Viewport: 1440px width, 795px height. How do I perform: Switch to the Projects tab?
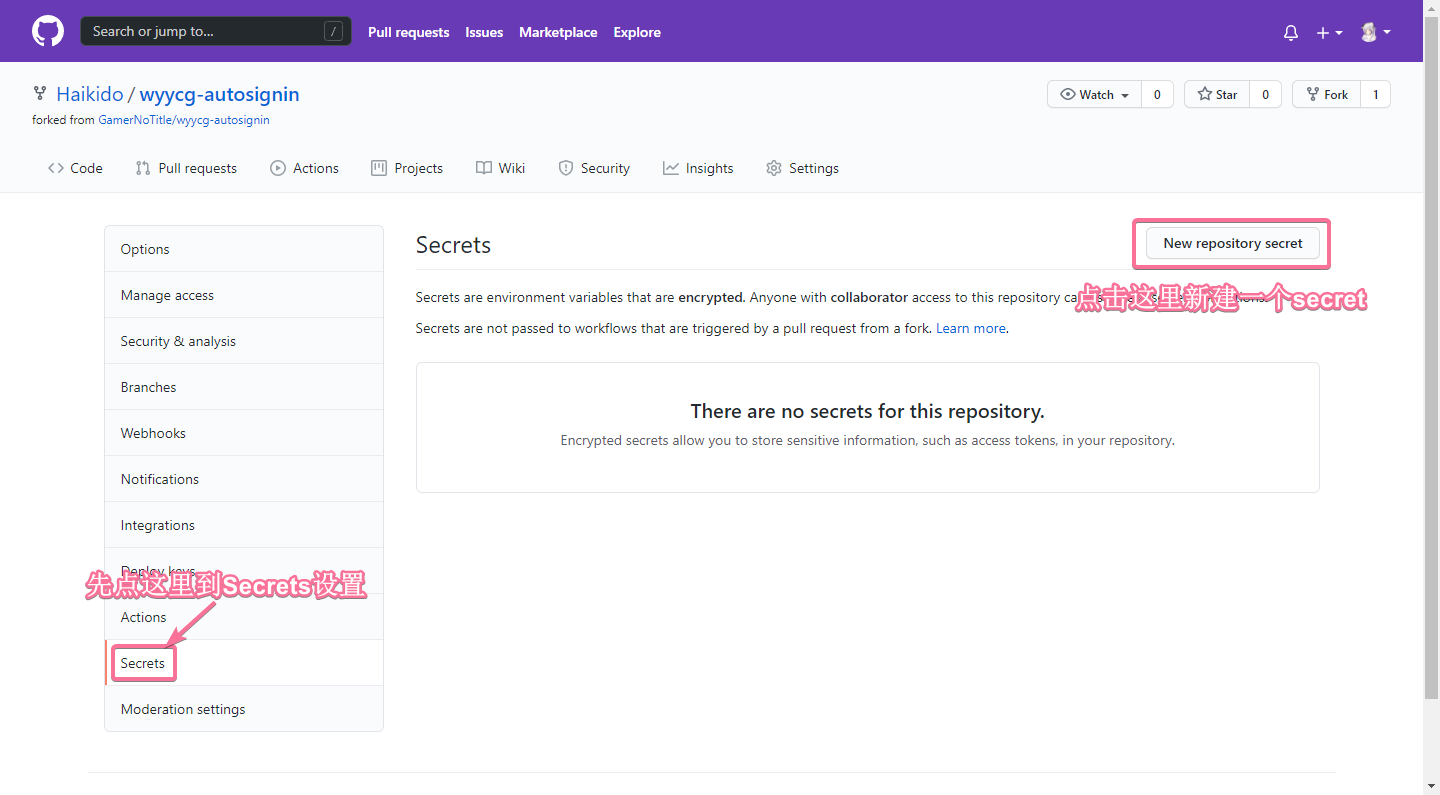point(407,168)
